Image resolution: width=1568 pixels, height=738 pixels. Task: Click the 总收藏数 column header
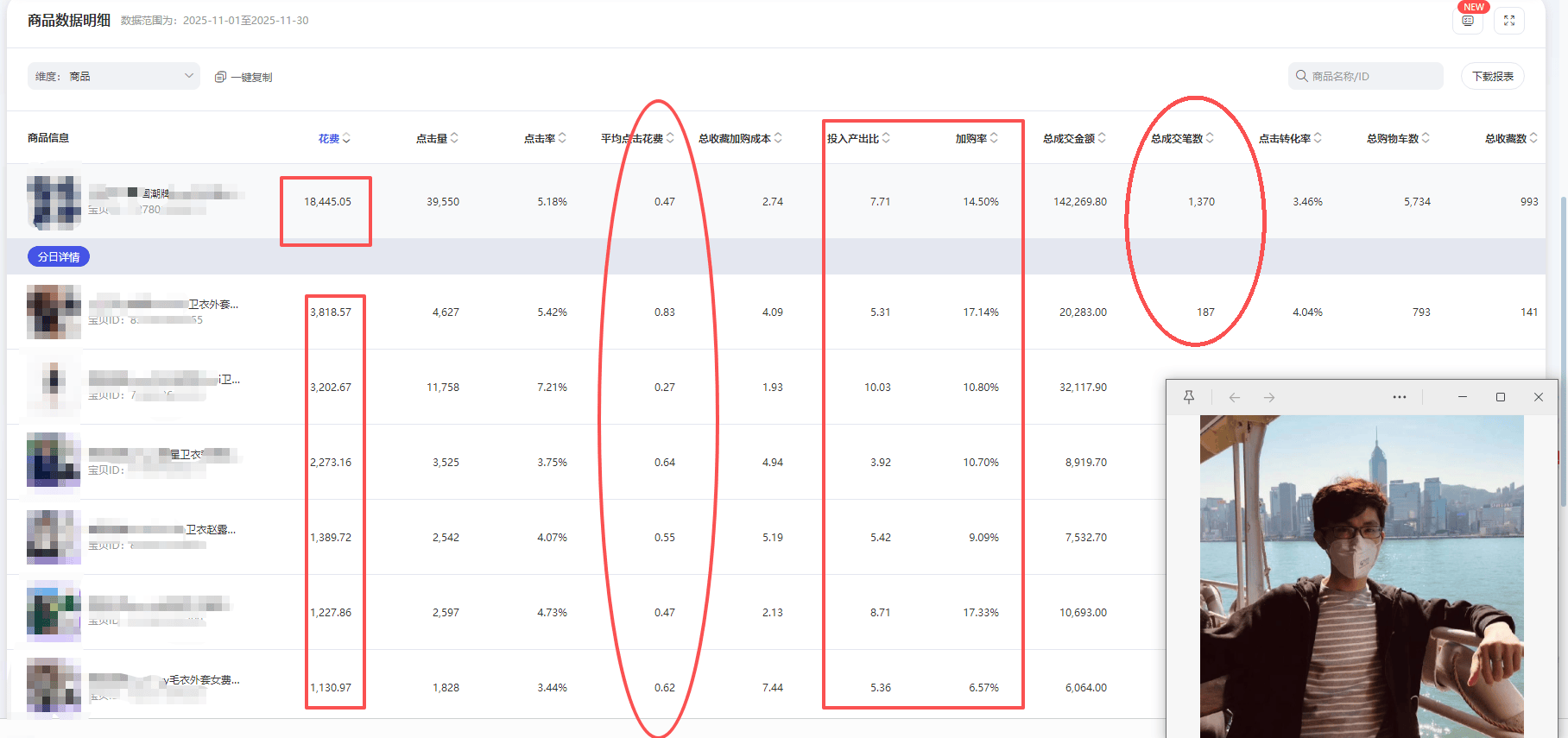point(1505,138)
